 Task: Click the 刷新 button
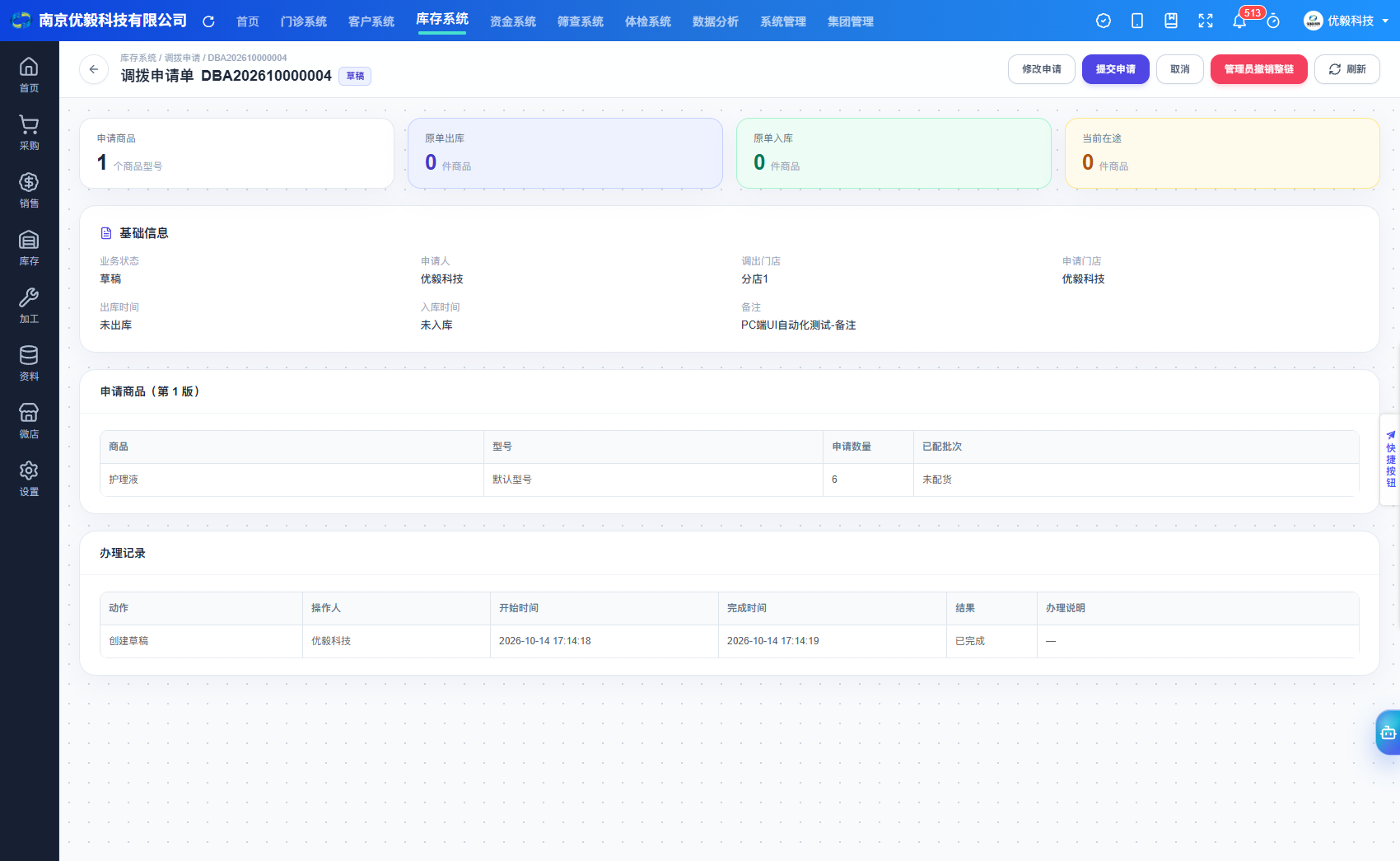tap(1347, 69)
